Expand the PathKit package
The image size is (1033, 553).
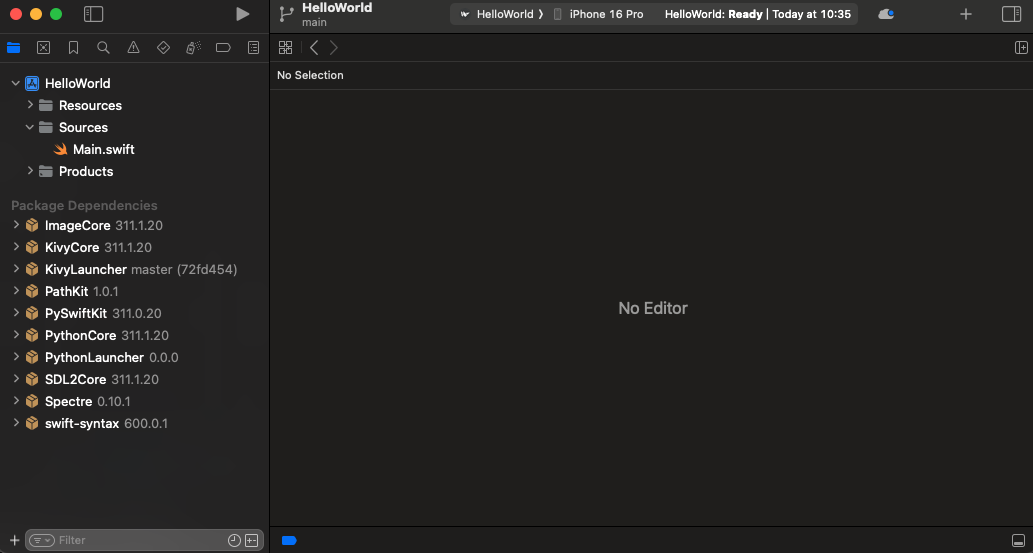click(16, 291)
